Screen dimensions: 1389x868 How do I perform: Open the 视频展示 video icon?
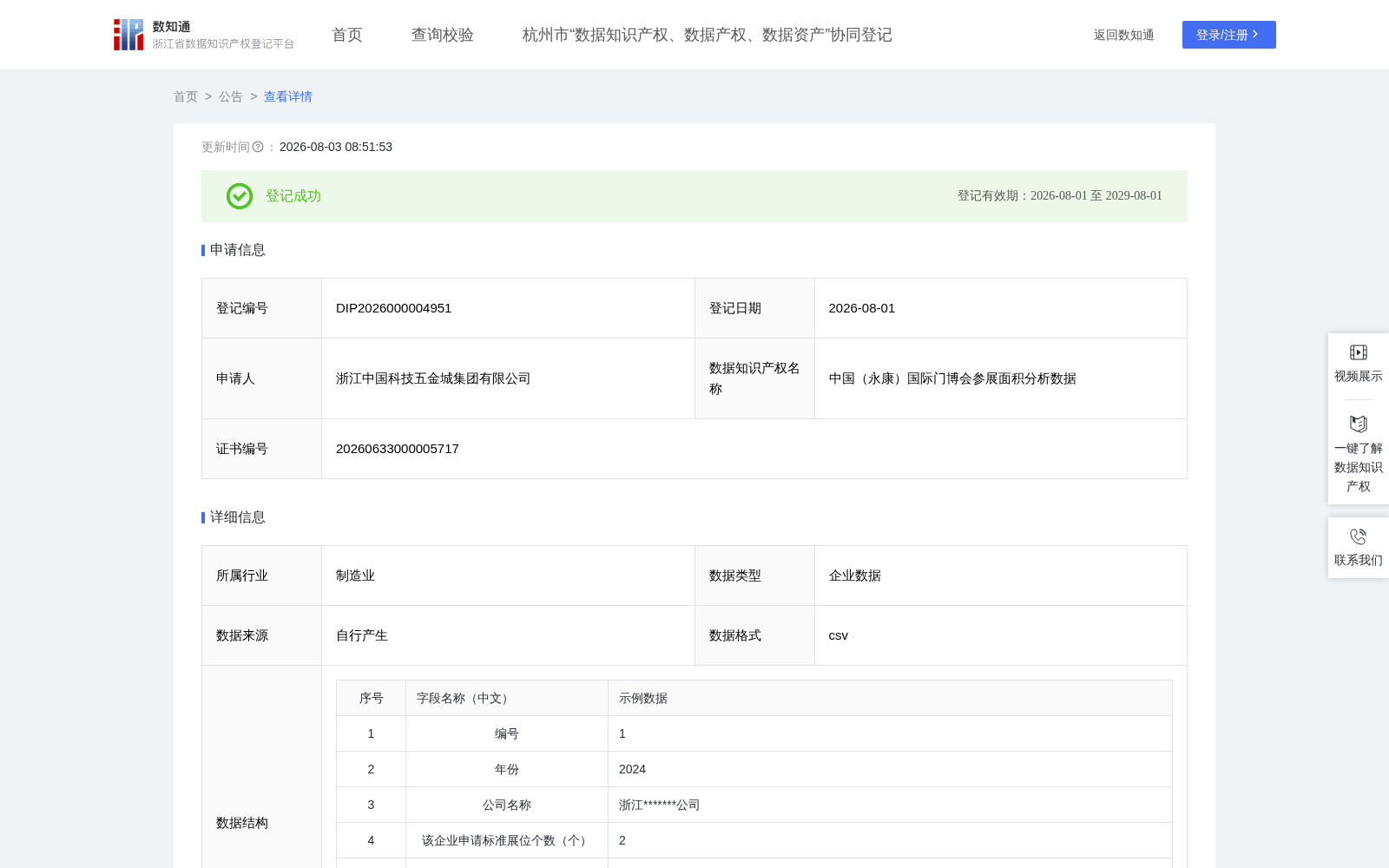pyautogui.click(x=1359, y=352)
